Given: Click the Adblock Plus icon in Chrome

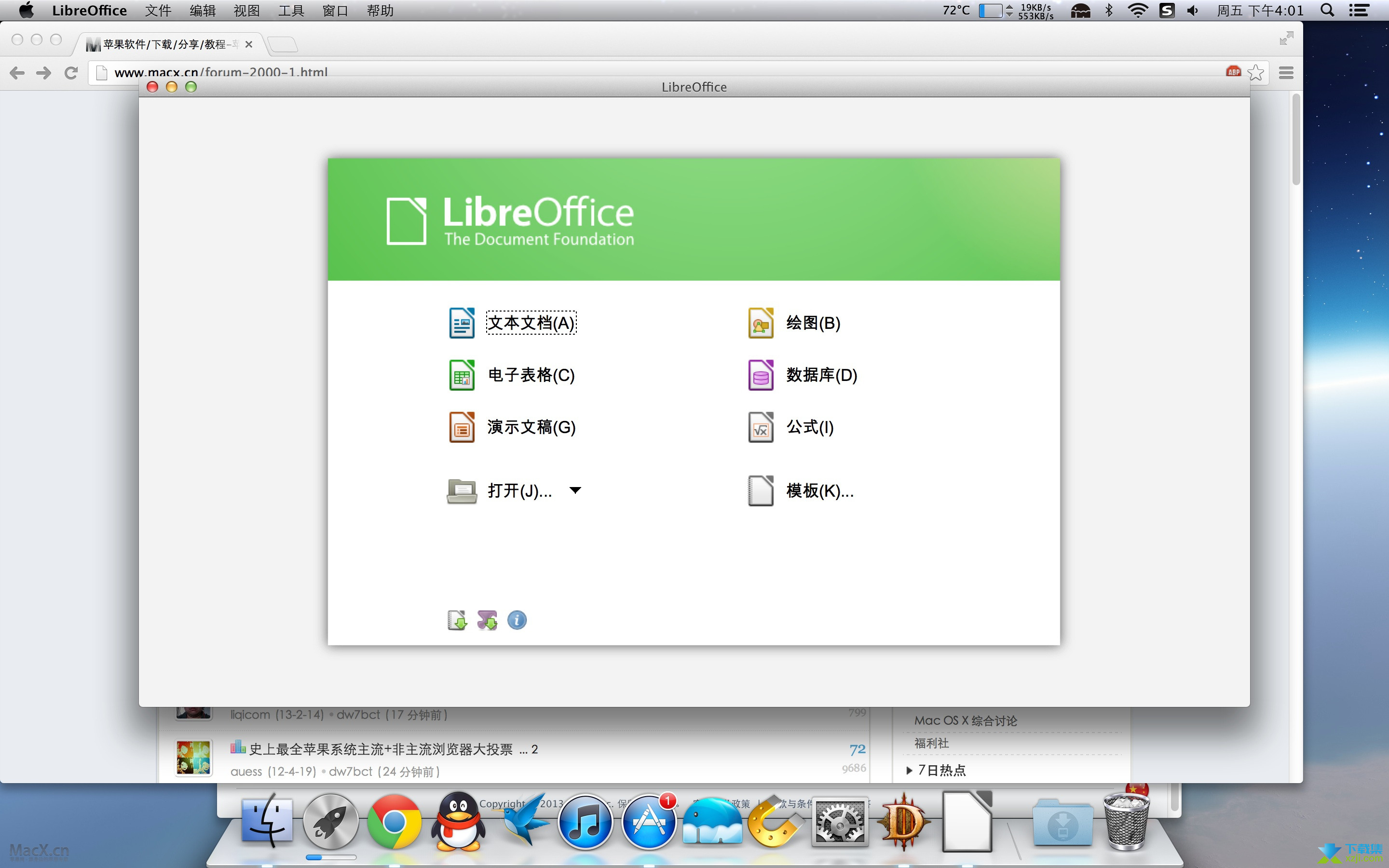Looking at the screenshot, I should pos(1233,72).
